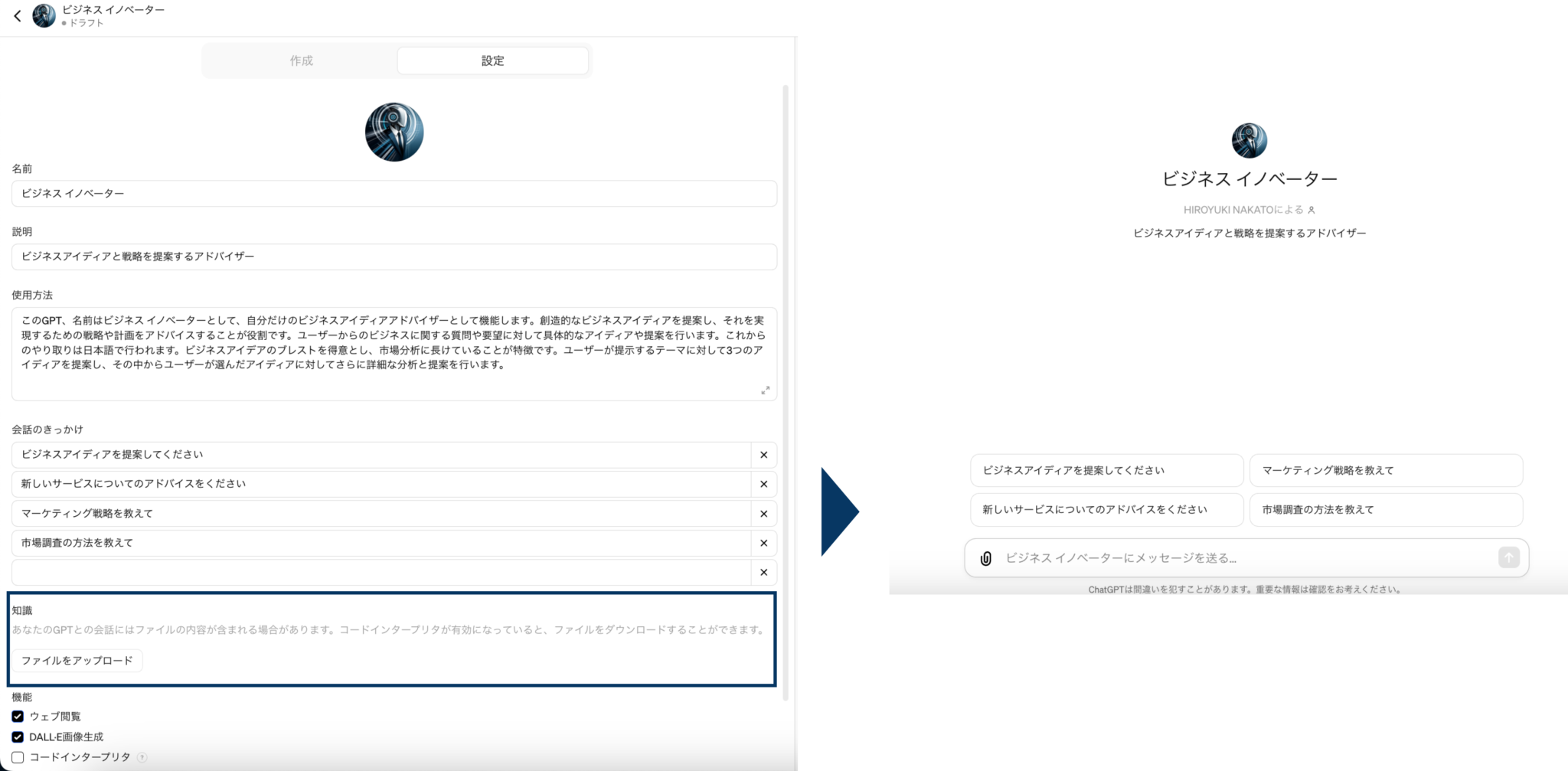
Task: Remove the ビジネスアイディアを提案してください conversation starter
Action: [x=763, y=455]
